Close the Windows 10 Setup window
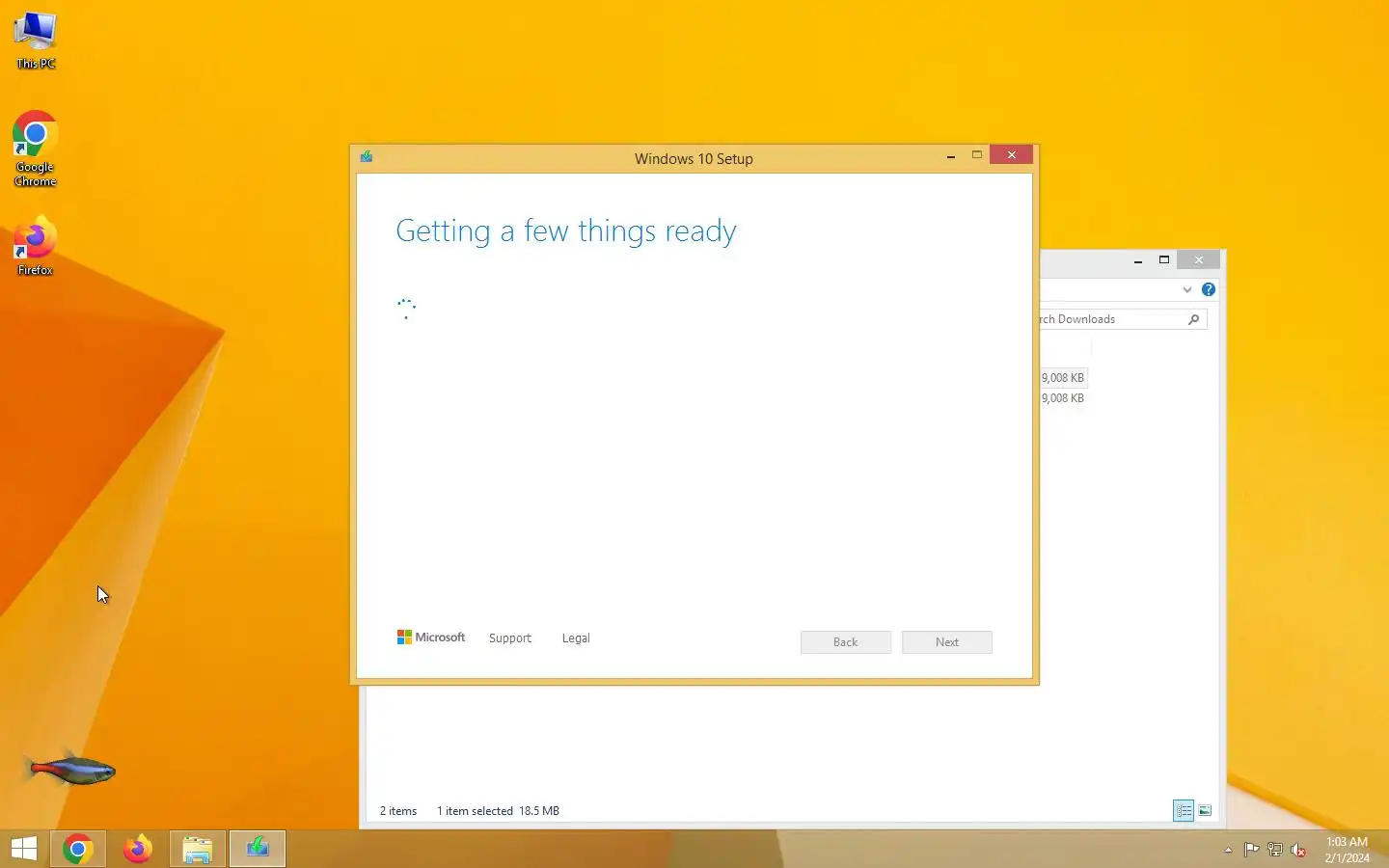 click(x=1011, y=155)
